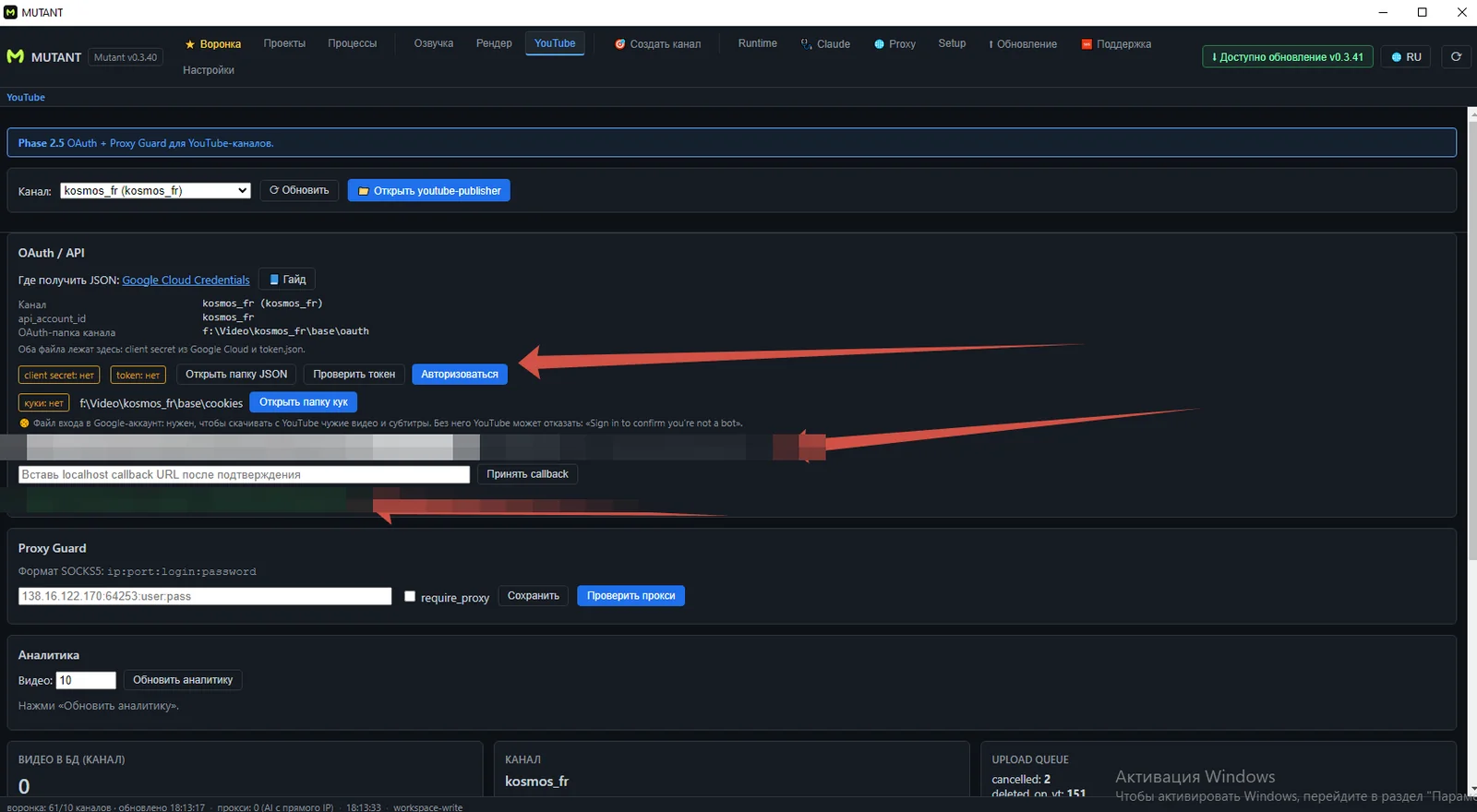Image resolution: width=1477 pixels, height=812 pixels.
Task: Open the Google Cloud Credentials link
Action: (186, 281)
